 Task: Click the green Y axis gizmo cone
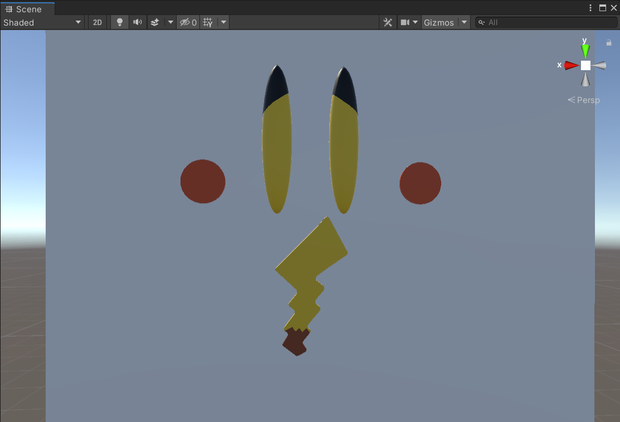(x=585, y=51)
